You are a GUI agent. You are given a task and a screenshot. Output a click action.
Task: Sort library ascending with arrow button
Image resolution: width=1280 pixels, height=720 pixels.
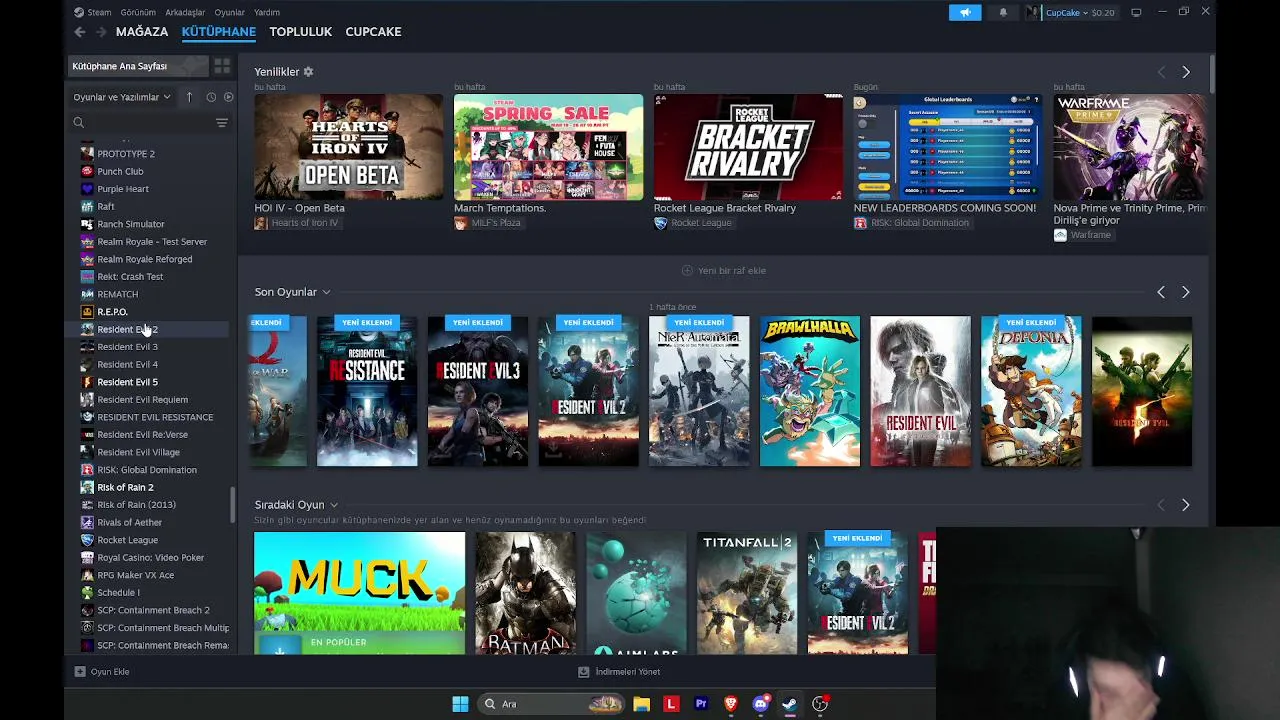tap(189, 97)
